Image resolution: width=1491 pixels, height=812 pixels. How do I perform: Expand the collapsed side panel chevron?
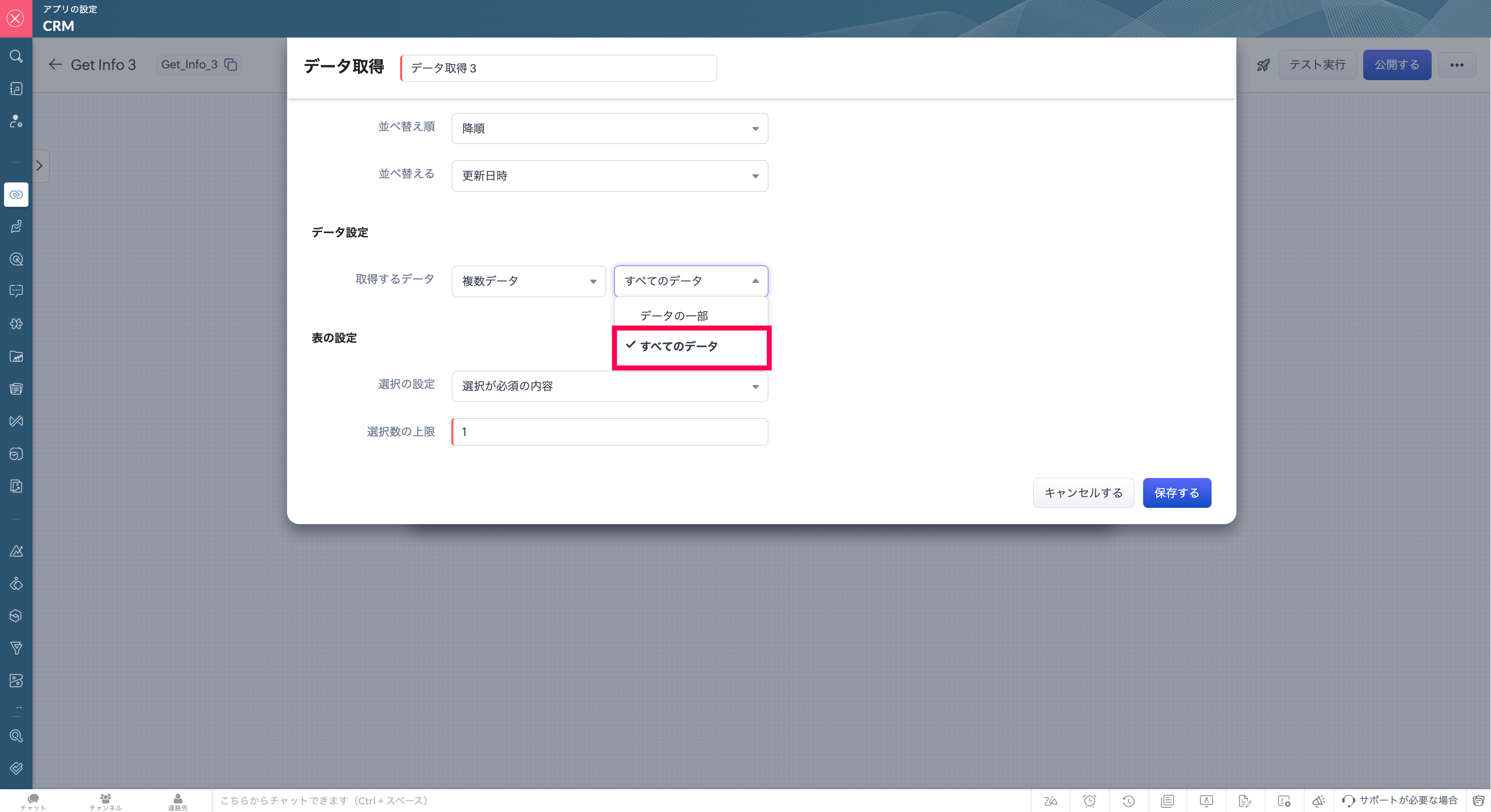pyautogui.click(x=40, y=166)
